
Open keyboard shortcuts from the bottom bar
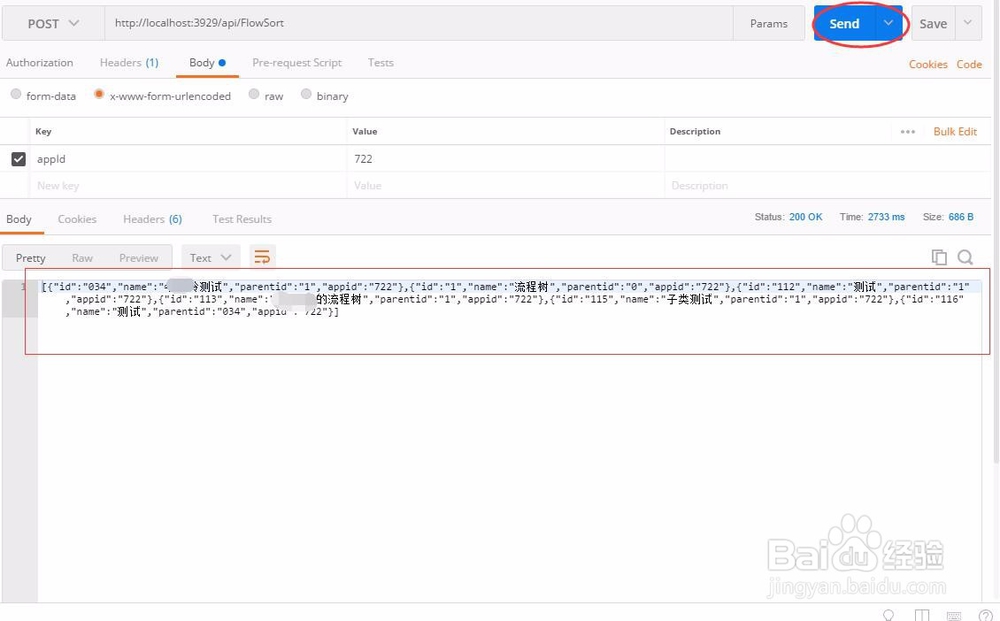coord(954,614)
